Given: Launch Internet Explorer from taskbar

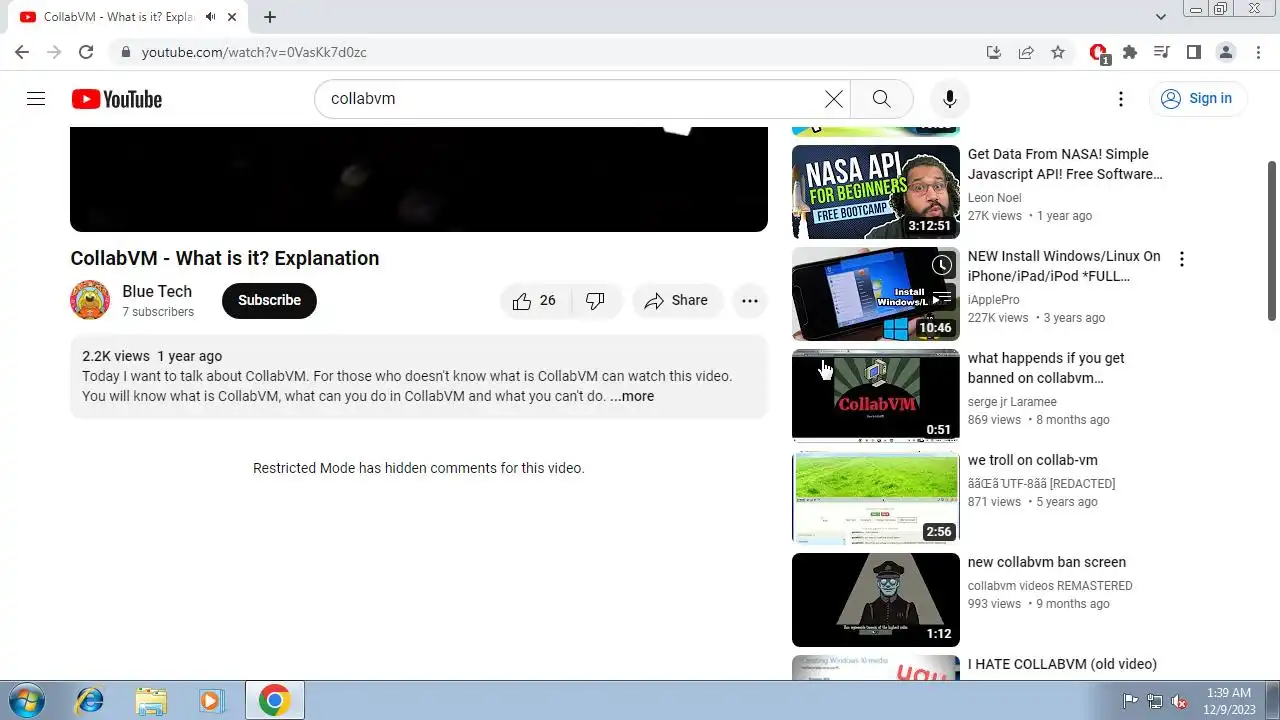Looking at the screenshot, I should [90, 700].
